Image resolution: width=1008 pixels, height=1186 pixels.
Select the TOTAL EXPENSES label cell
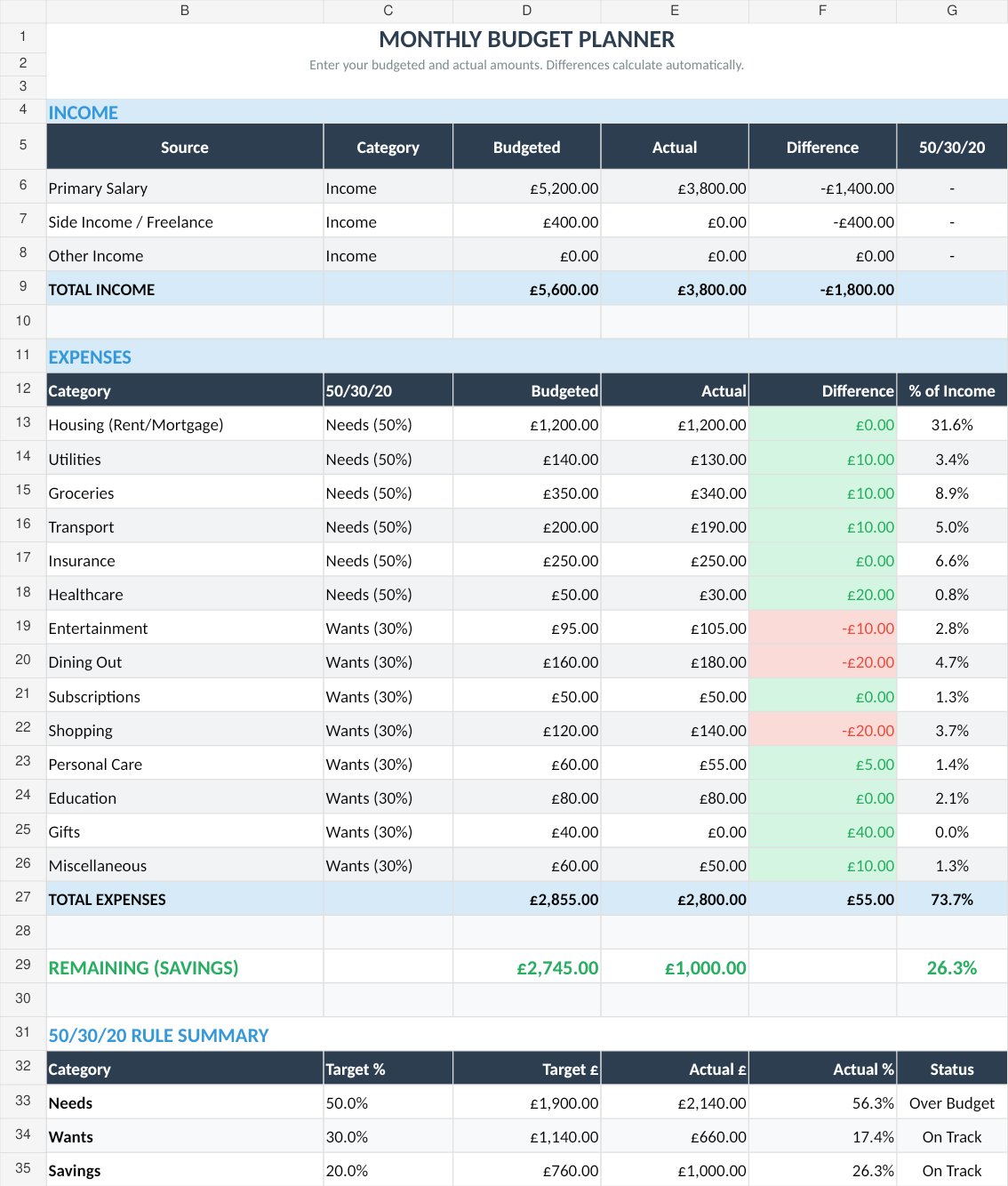click(184, 899)
